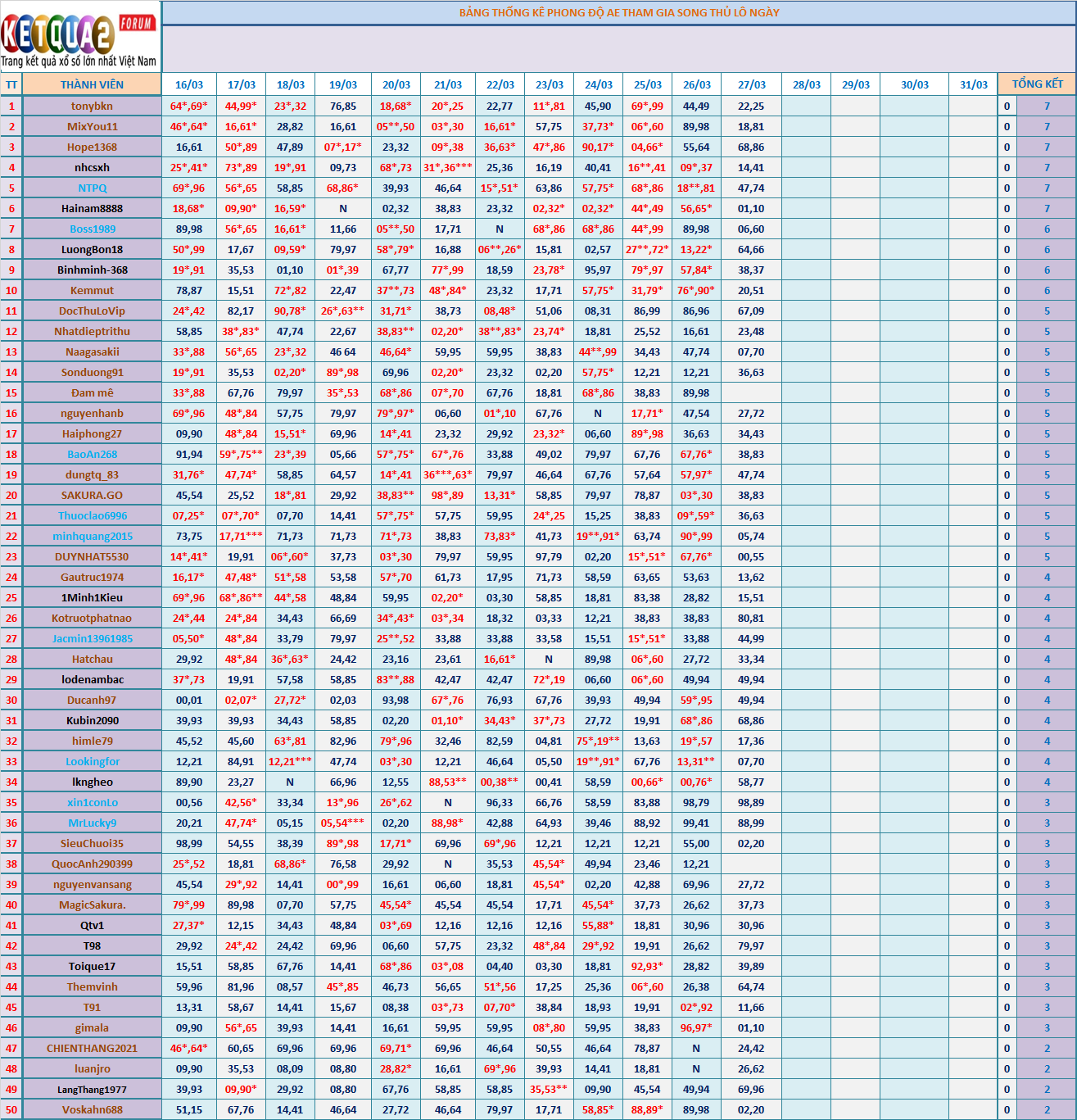Open the Lookingfor member entry
The width and height of the screenshot is (1077, 1120).
92,761
